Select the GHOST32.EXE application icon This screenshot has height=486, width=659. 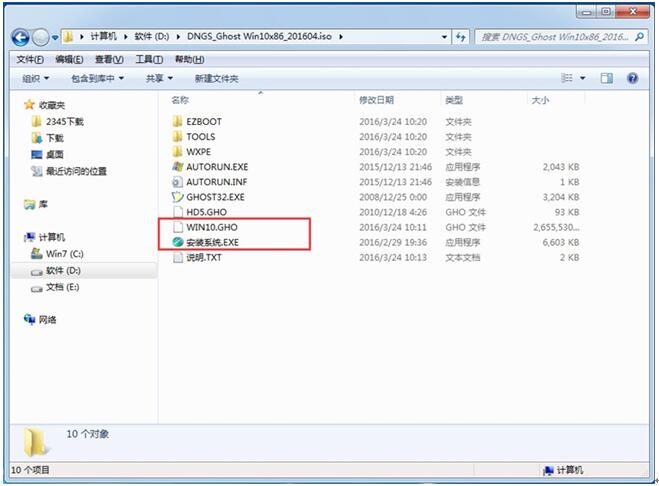pyautogui.click(x=178, y=197)
